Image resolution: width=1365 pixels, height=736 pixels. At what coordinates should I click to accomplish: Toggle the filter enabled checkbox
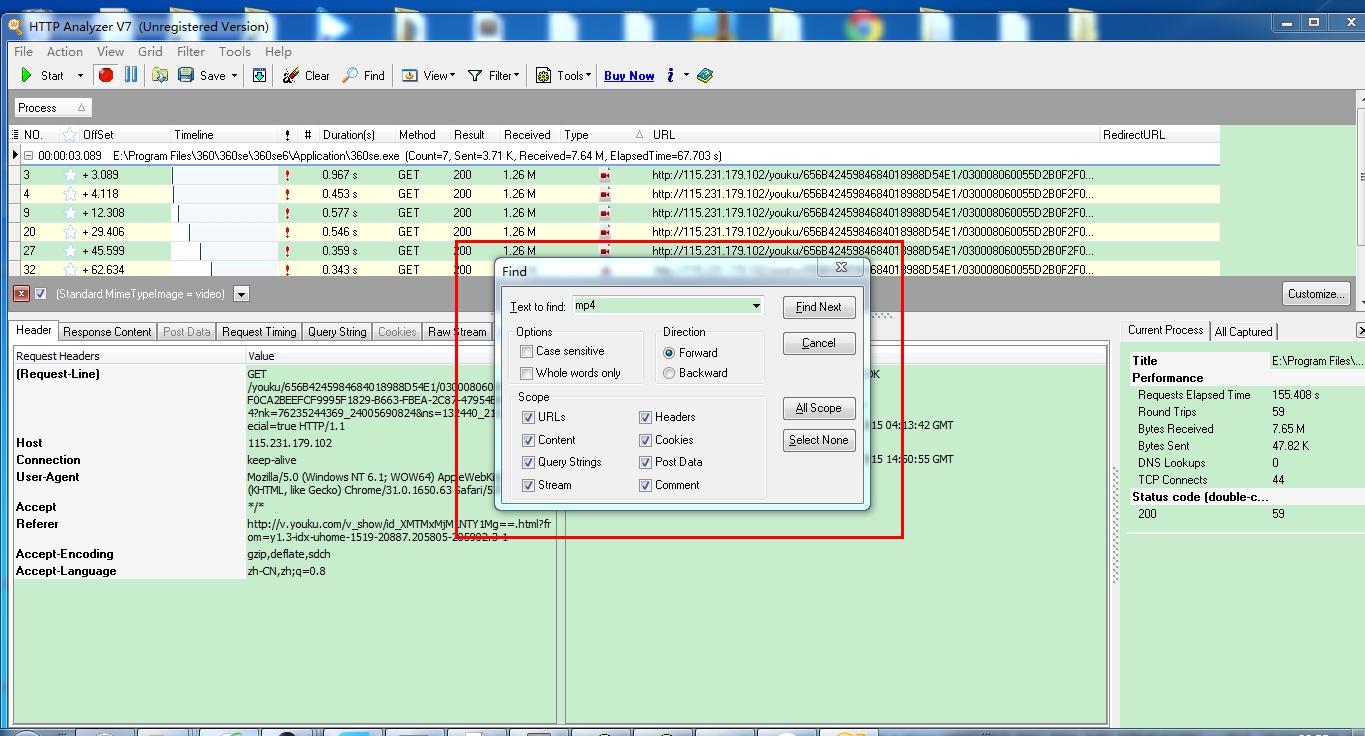click(41, 294)
